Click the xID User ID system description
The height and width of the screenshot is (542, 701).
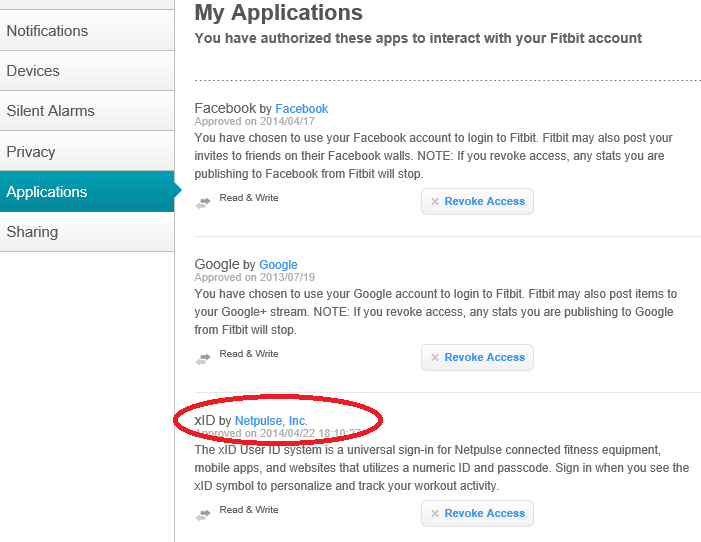click(442, 468)
